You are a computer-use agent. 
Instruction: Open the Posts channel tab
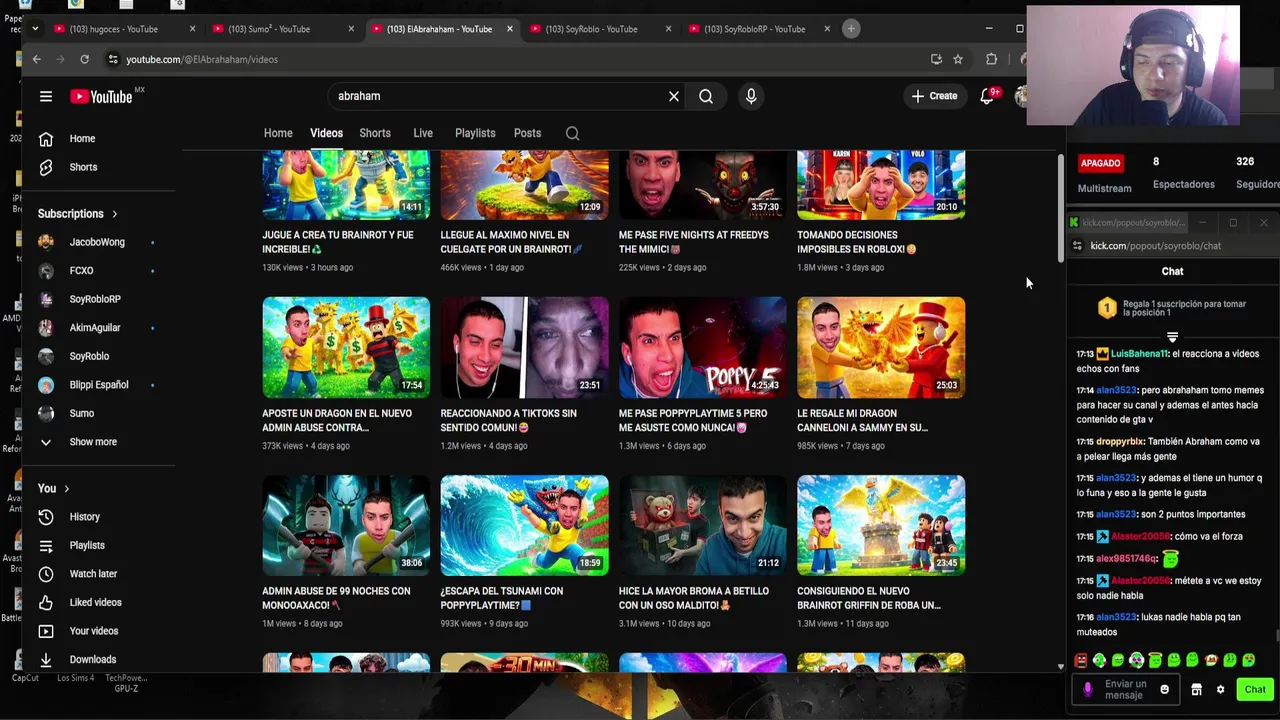[x=527, y=133]
